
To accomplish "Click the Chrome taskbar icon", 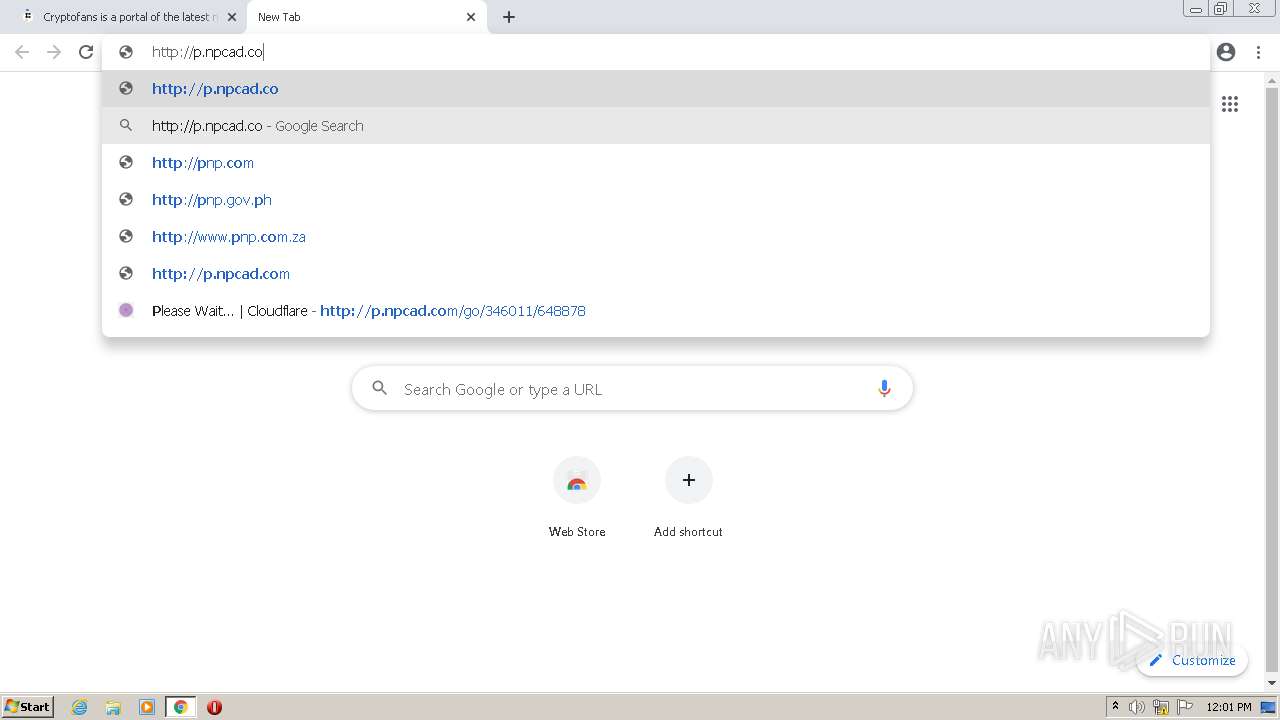I will [x=181, y=707].
